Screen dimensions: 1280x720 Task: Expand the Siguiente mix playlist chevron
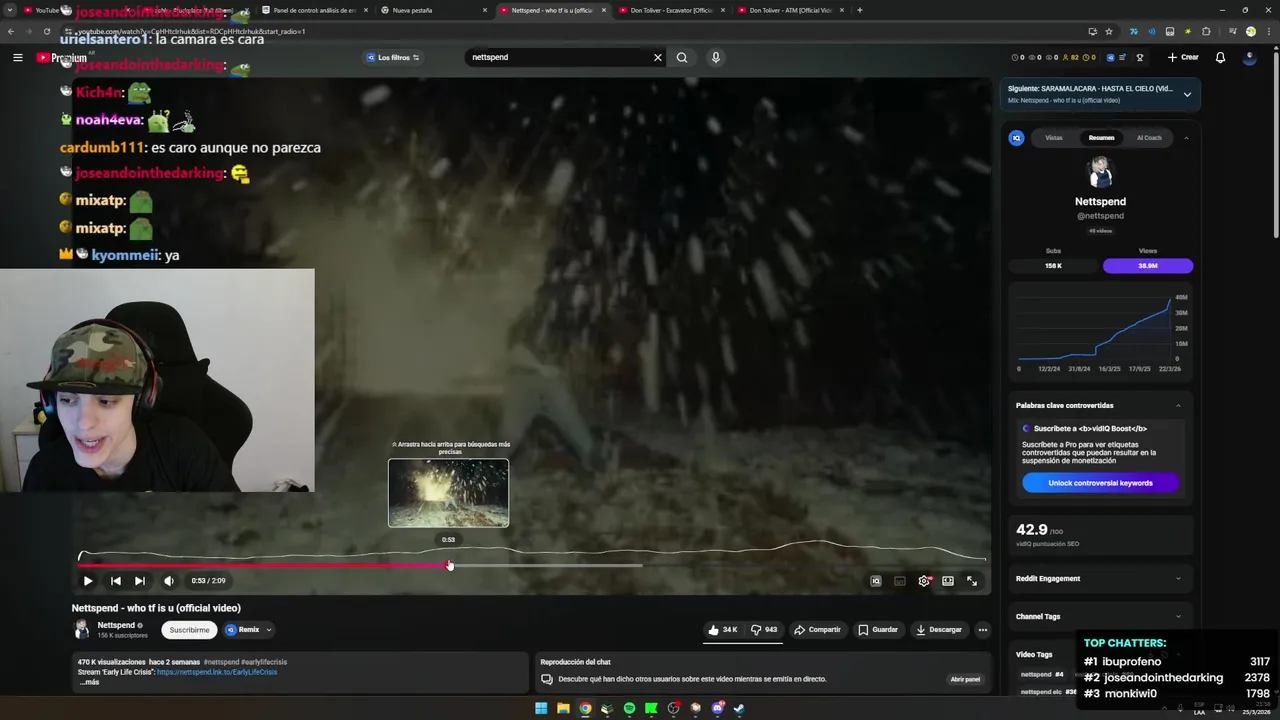point(1187,95)
